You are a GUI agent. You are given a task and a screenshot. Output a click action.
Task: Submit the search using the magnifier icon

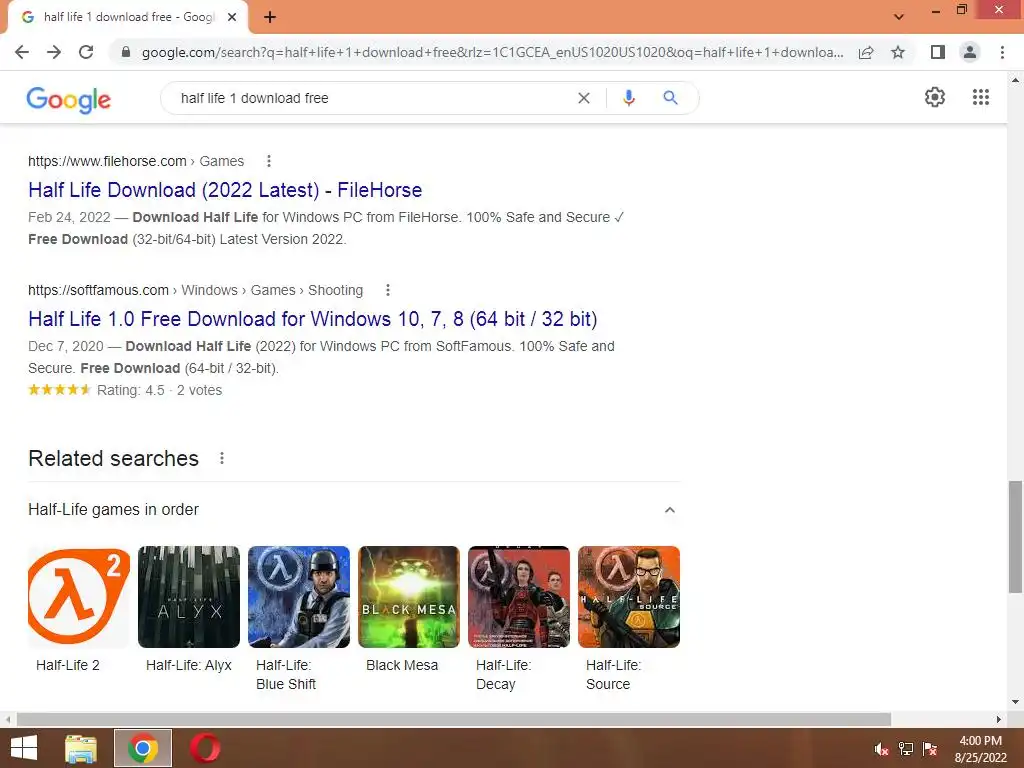(670, 98)
